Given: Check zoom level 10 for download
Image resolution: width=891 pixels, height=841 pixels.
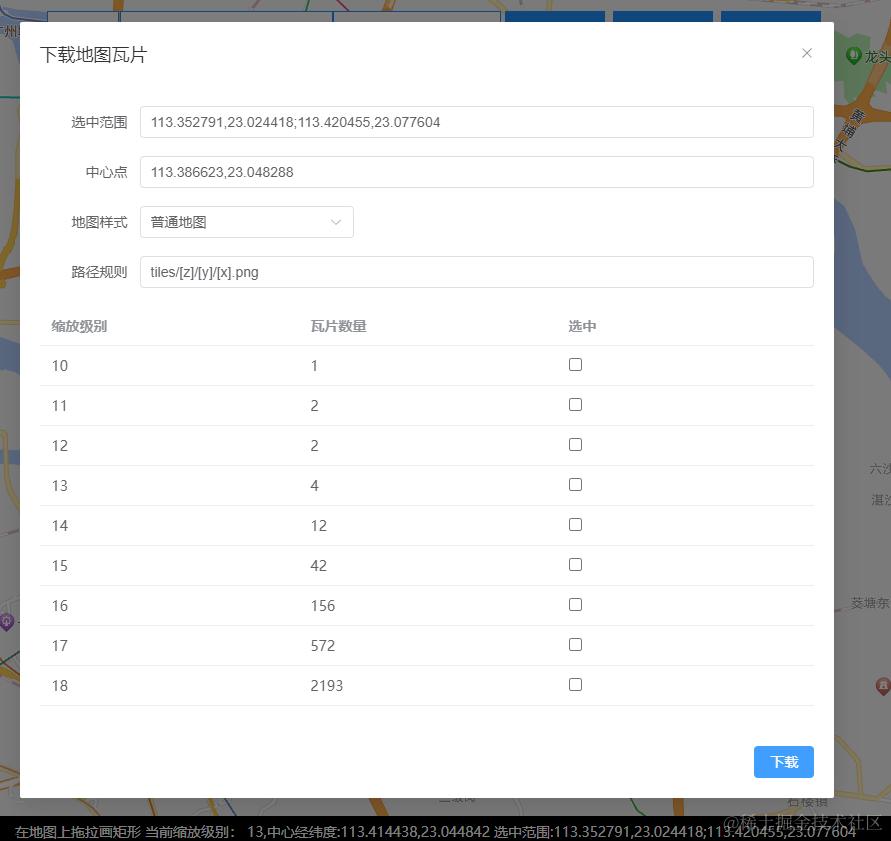Looking at the screenshot, I should [x=575, y=364].
